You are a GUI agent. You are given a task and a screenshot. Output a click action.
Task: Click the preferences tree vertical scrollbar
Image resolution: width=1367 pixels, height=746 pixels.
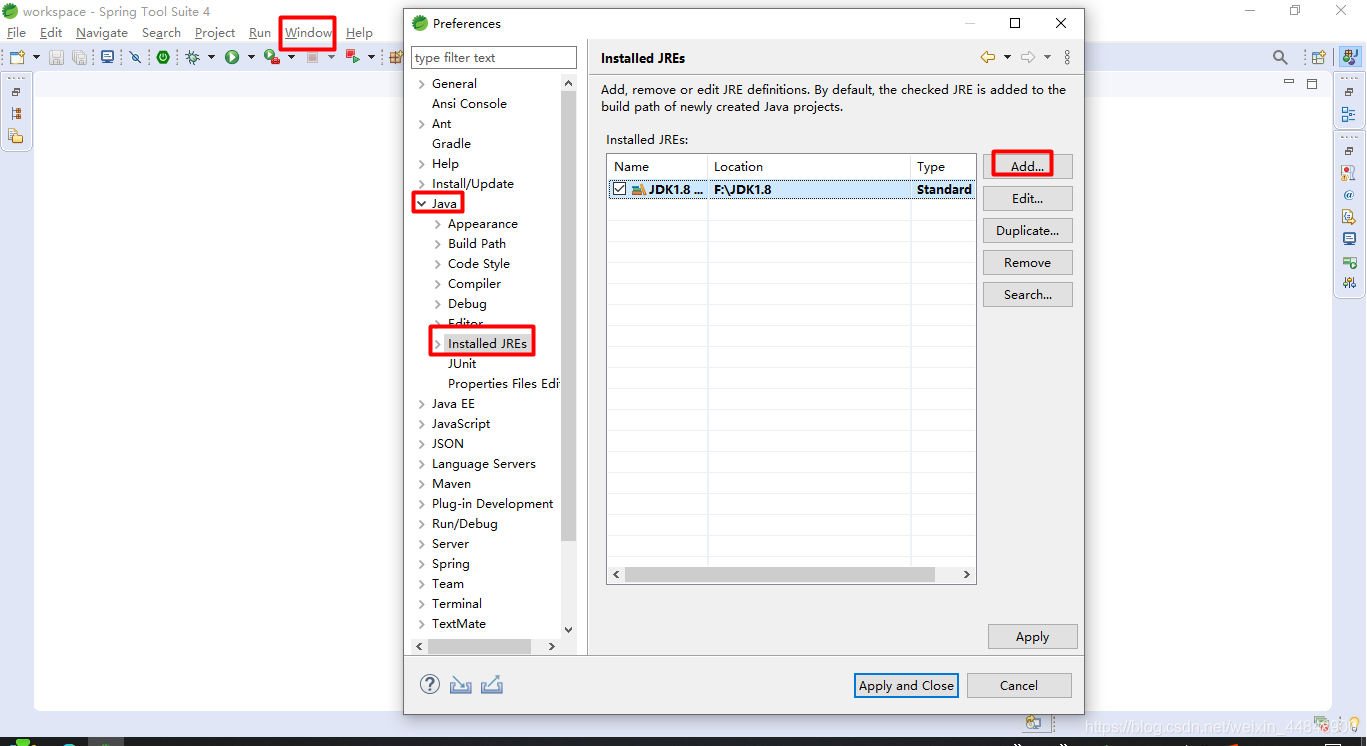pyautogui.click(x=569, y=316)
